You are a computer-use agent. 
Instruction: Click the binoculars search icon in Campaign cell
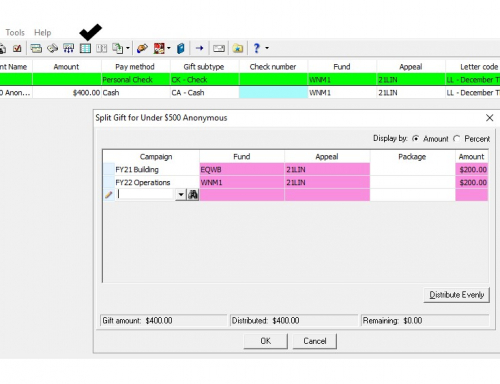coord(193,194)
